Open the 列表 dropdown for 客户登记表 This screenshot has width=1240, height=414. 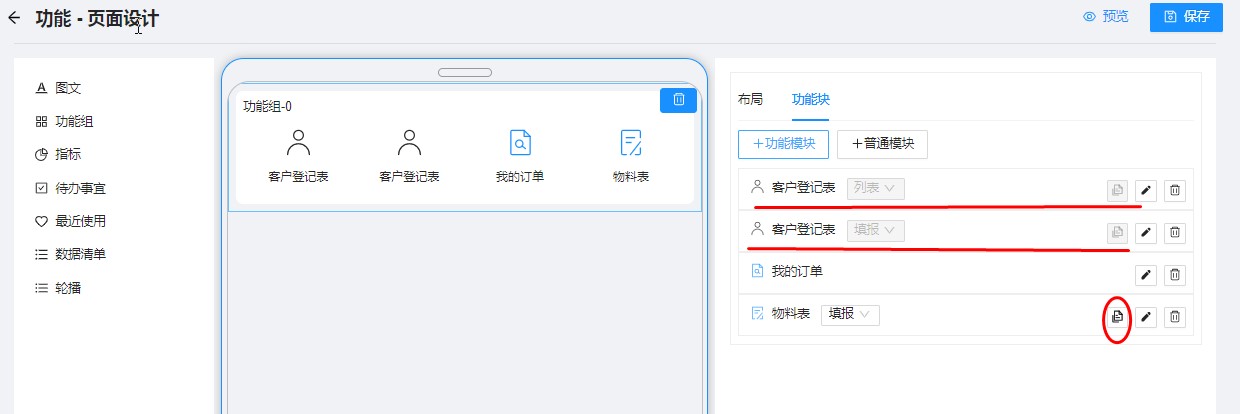875,187
